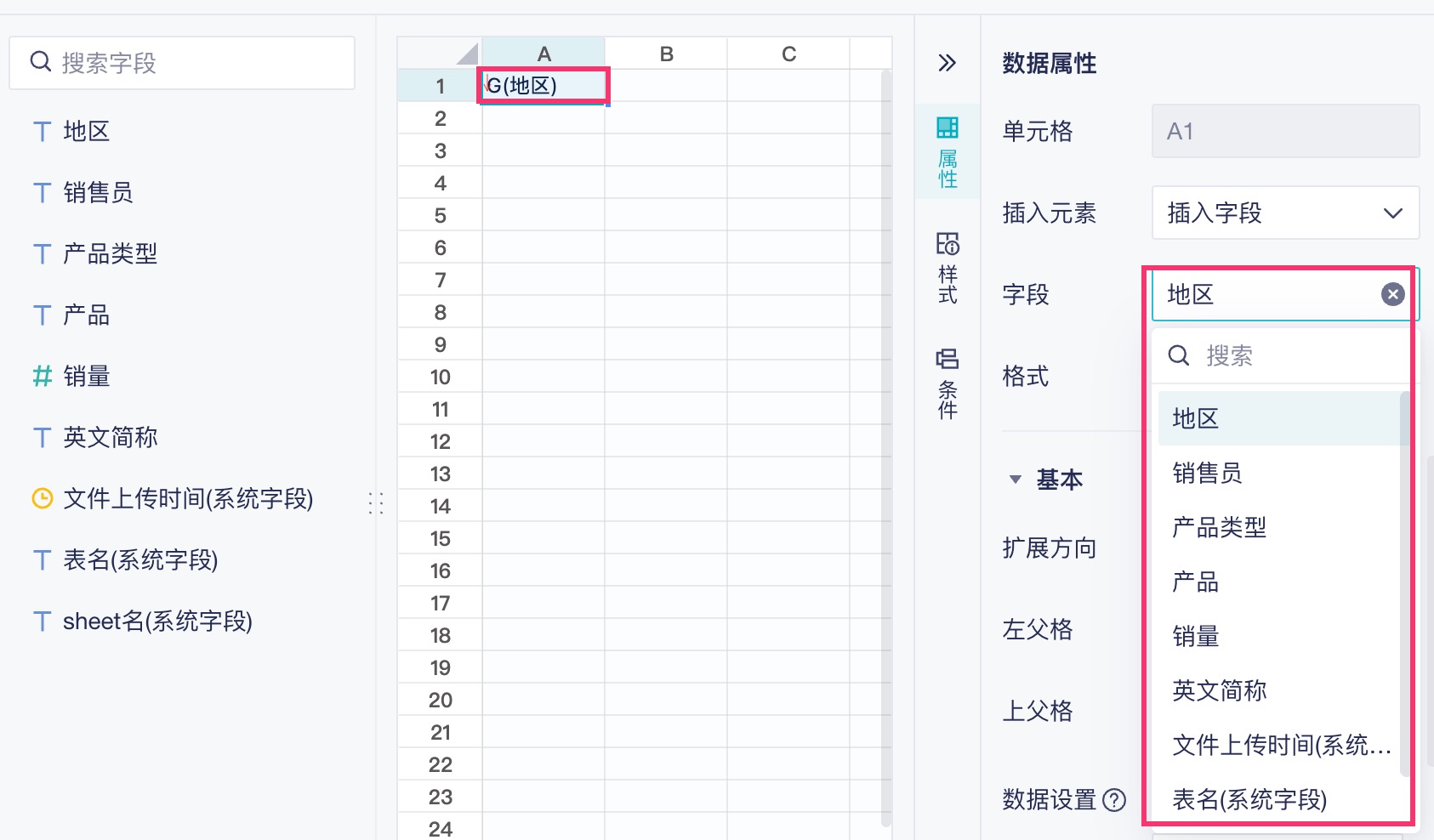Select the 文件上传时间 system field in the left list
Image resolution: width=1434 pixels, height=840 pixels.
pyautogui.click(x=188, y=498)
